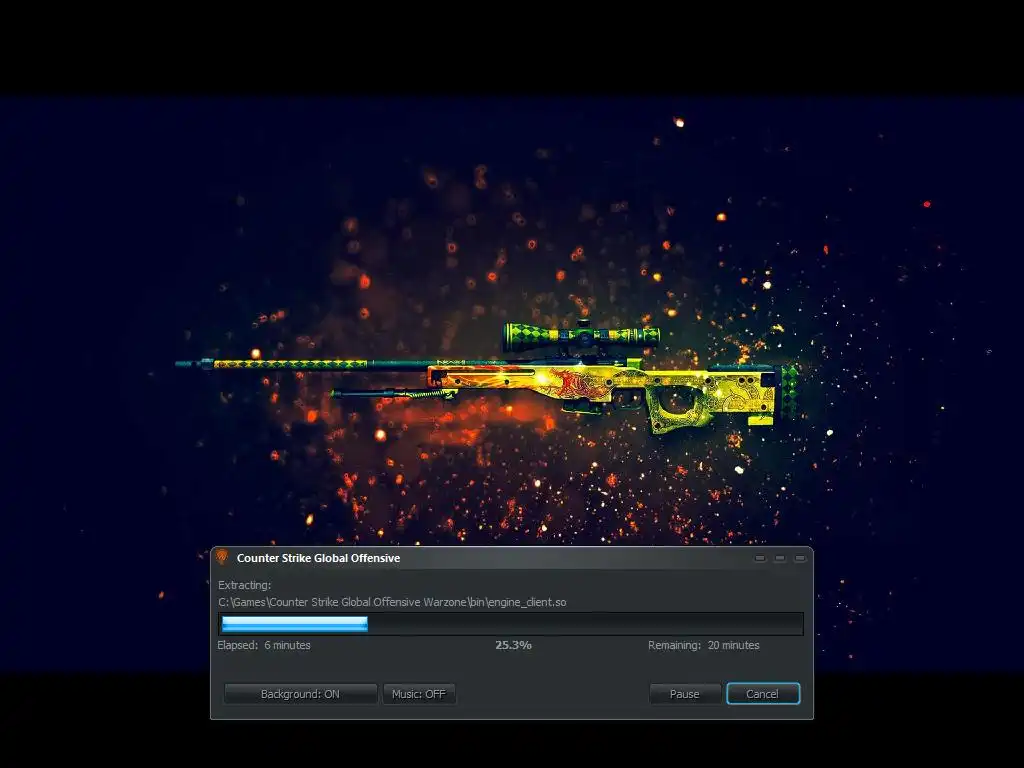This screenshot has height=768, width=1024.
Task: Toggle the Background: ON button
Action: pyautogui.click(x=300, y=694)
